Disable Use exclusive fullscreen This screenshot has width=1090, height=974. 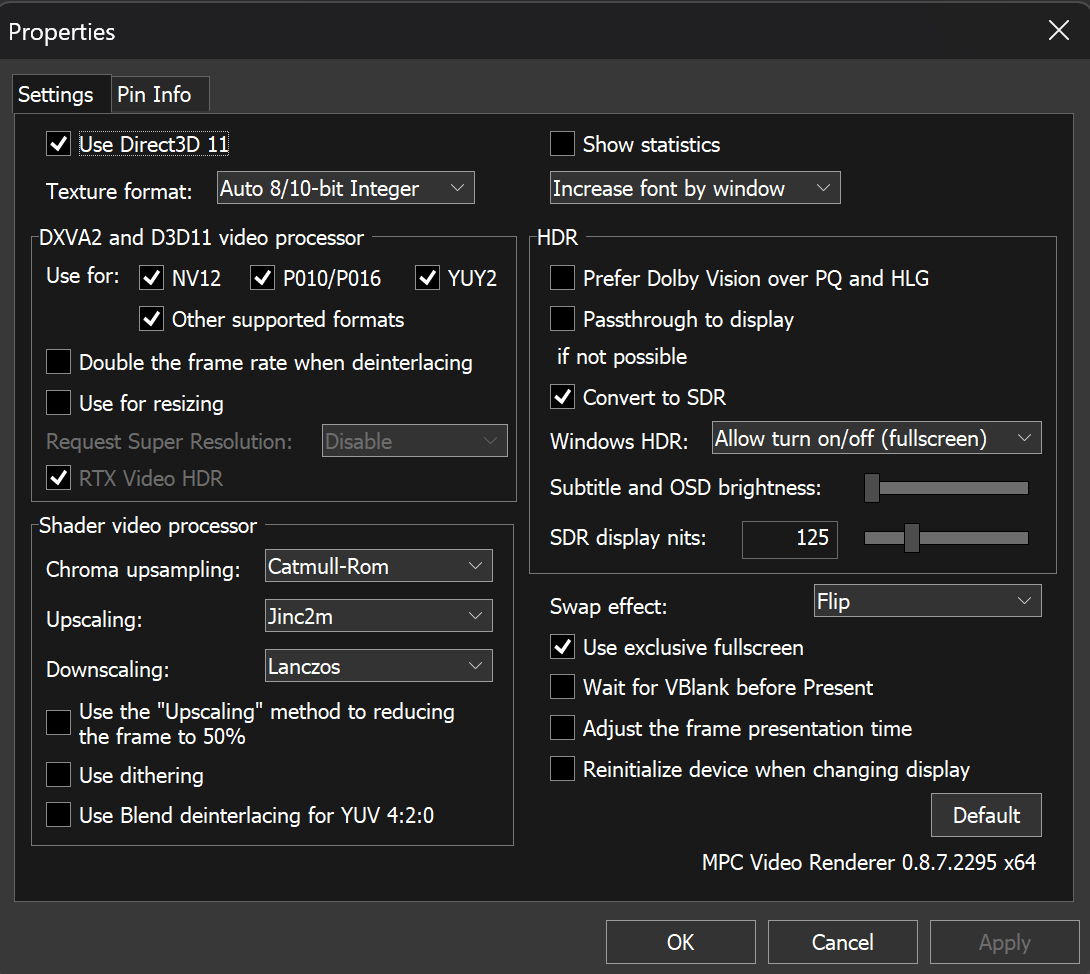click(x=562, y=647)
